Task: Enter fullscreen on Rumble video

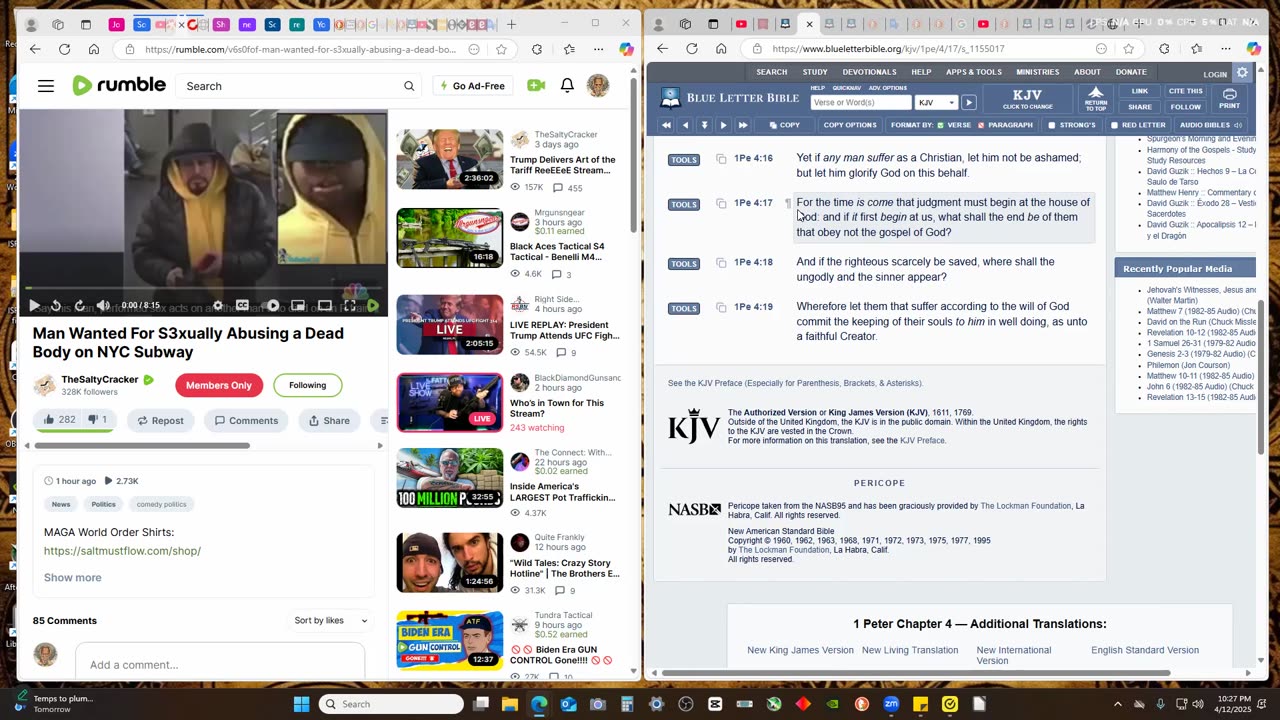Action: 349,306
